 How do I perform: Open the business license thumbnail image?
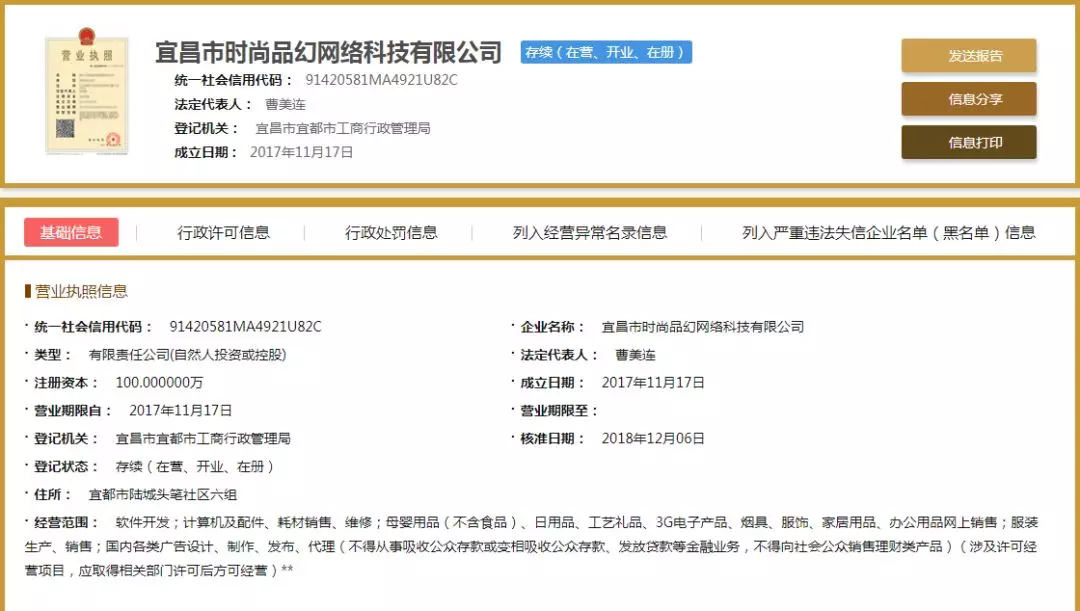(x=86, y=95)
